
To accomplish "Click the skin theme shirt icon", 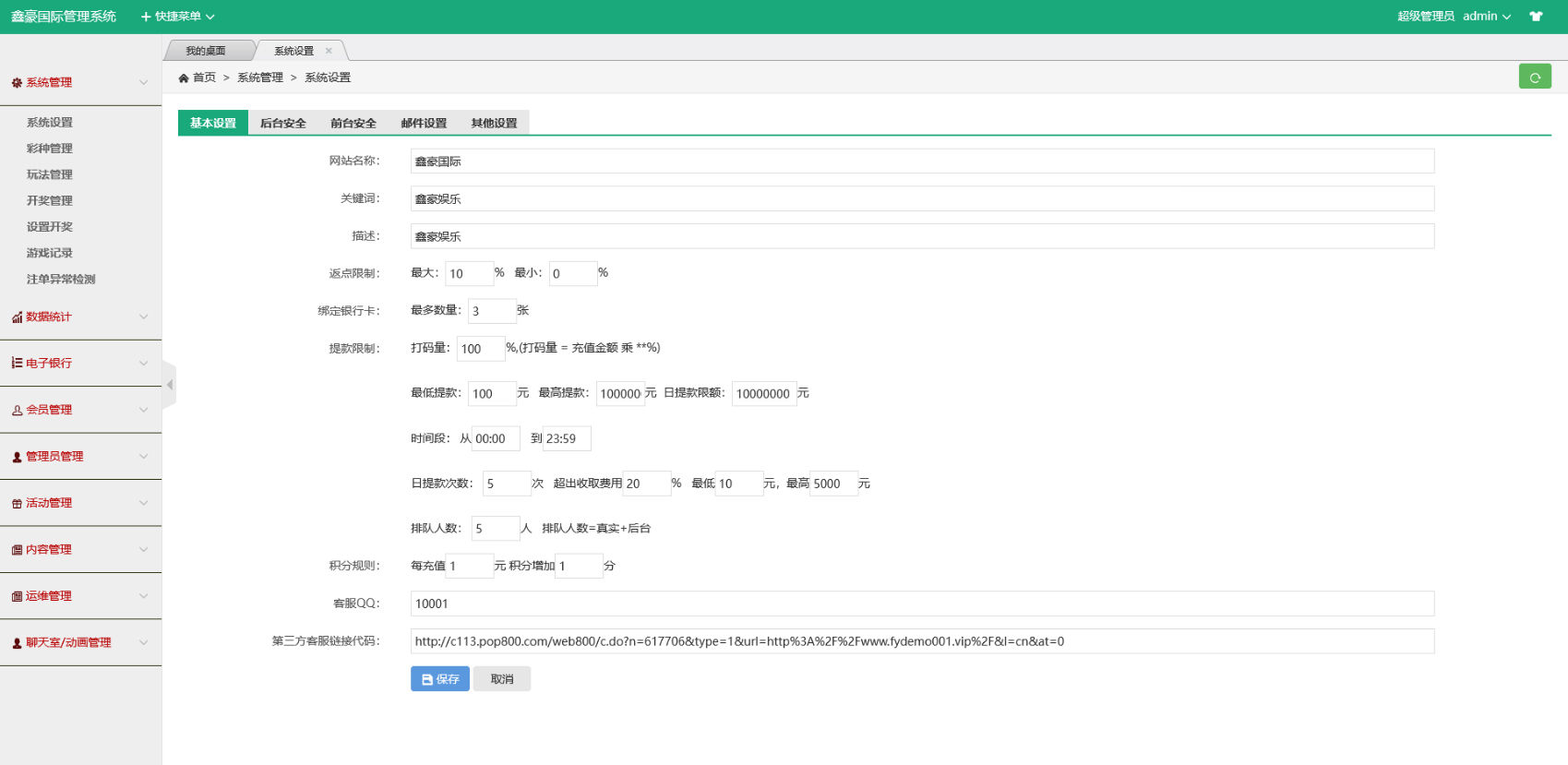I will click(x=1536, y=17).
